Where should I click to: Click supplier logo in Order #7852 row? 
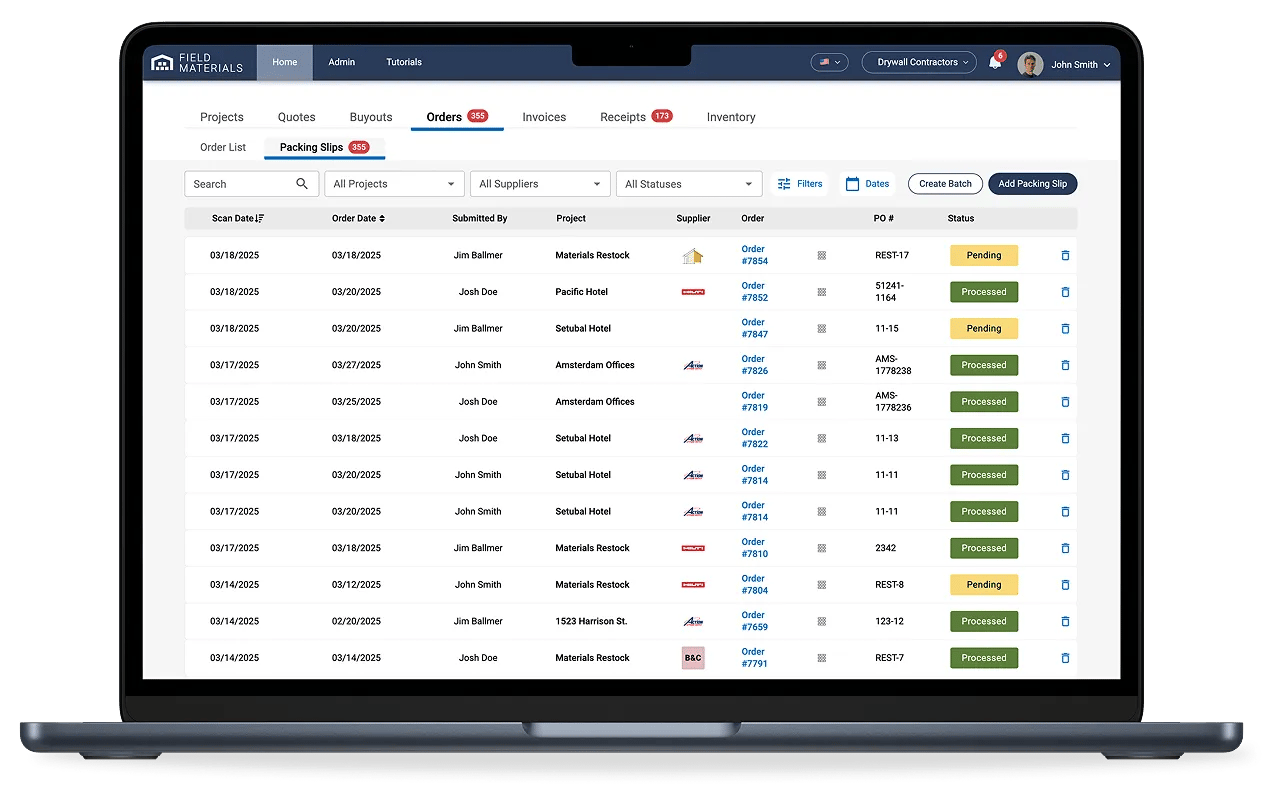click(x=693, y=292)
